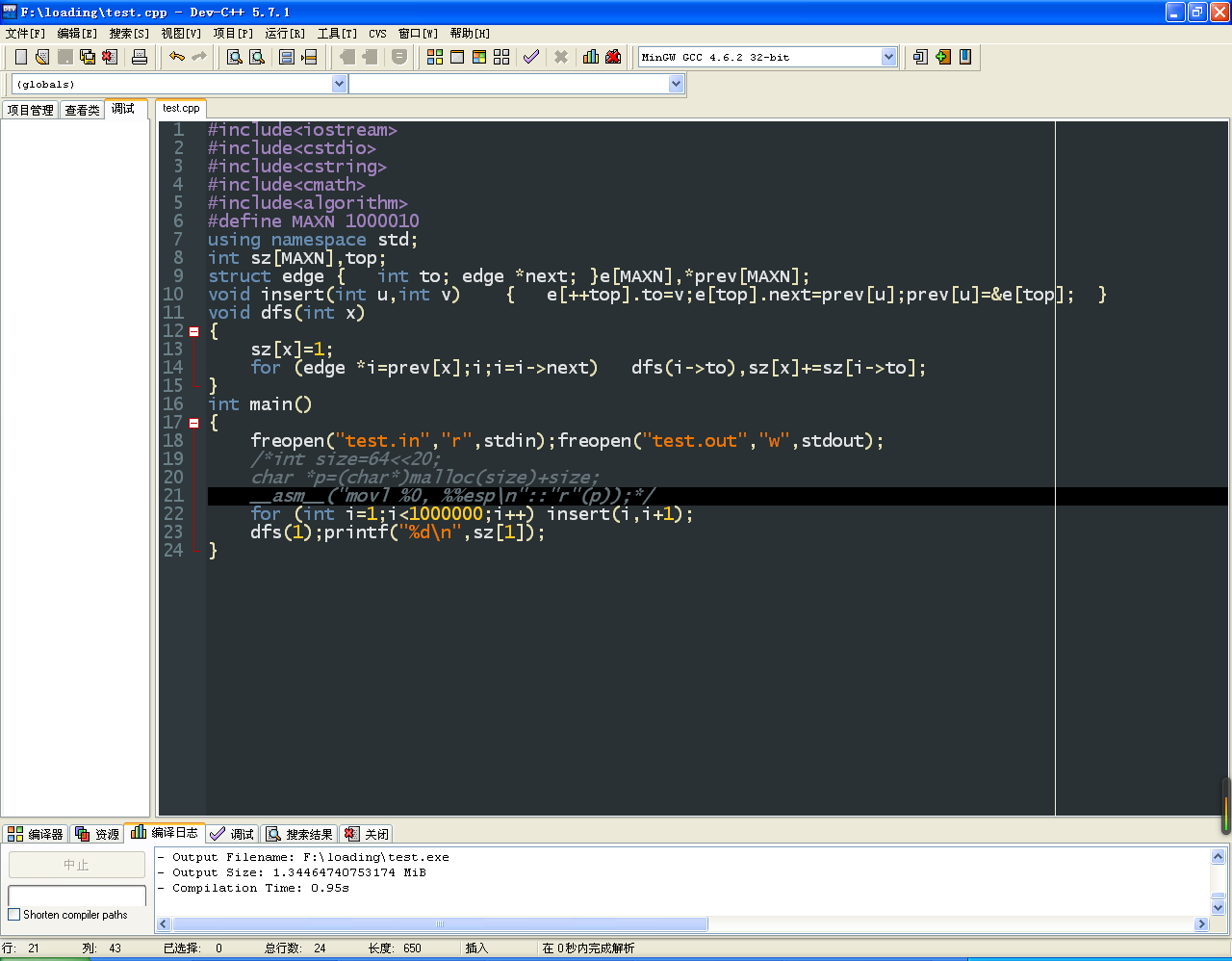Viewport: 1232px width, 961px height.
Task: Expand the (globals) scope dropdown
Action: (339, 84)
